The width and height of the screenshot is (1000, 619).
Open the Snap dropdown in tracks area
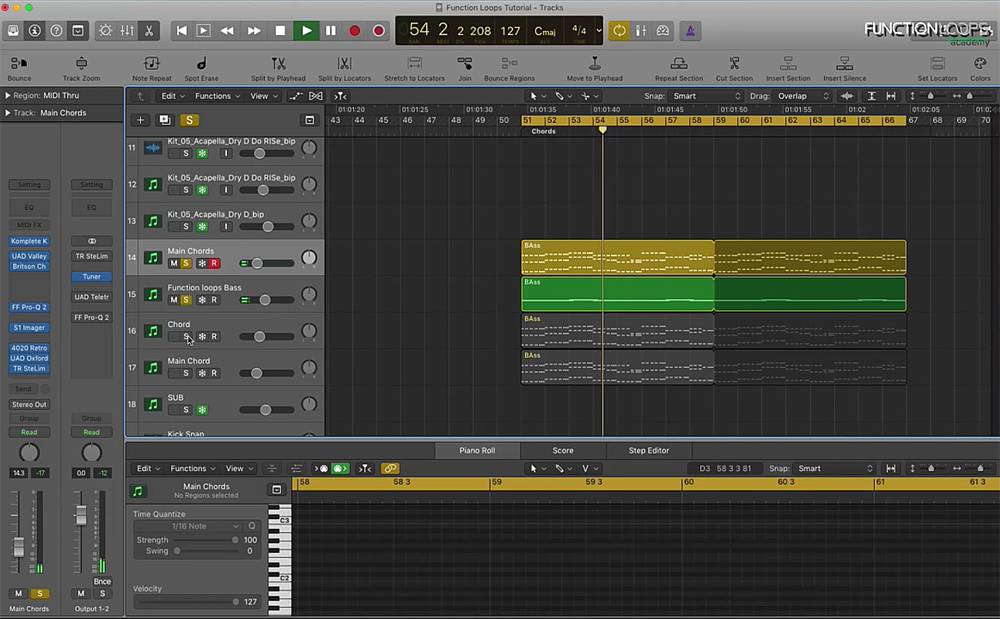click(706, 96)
